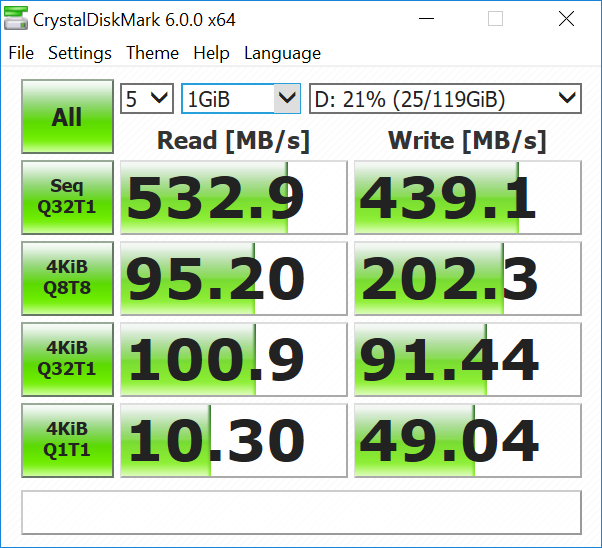
Task: Expand the D: 21% drive selection dropdown
Action: (x=445, y=99)
